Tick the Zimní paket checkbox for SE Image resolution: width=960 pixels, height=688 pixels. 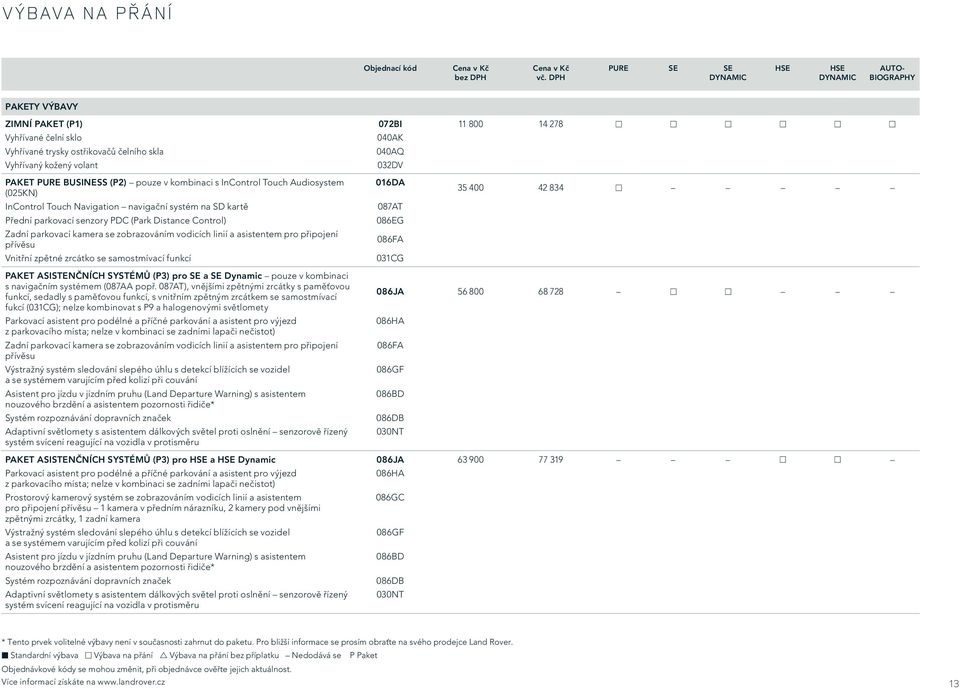point(673,124)
